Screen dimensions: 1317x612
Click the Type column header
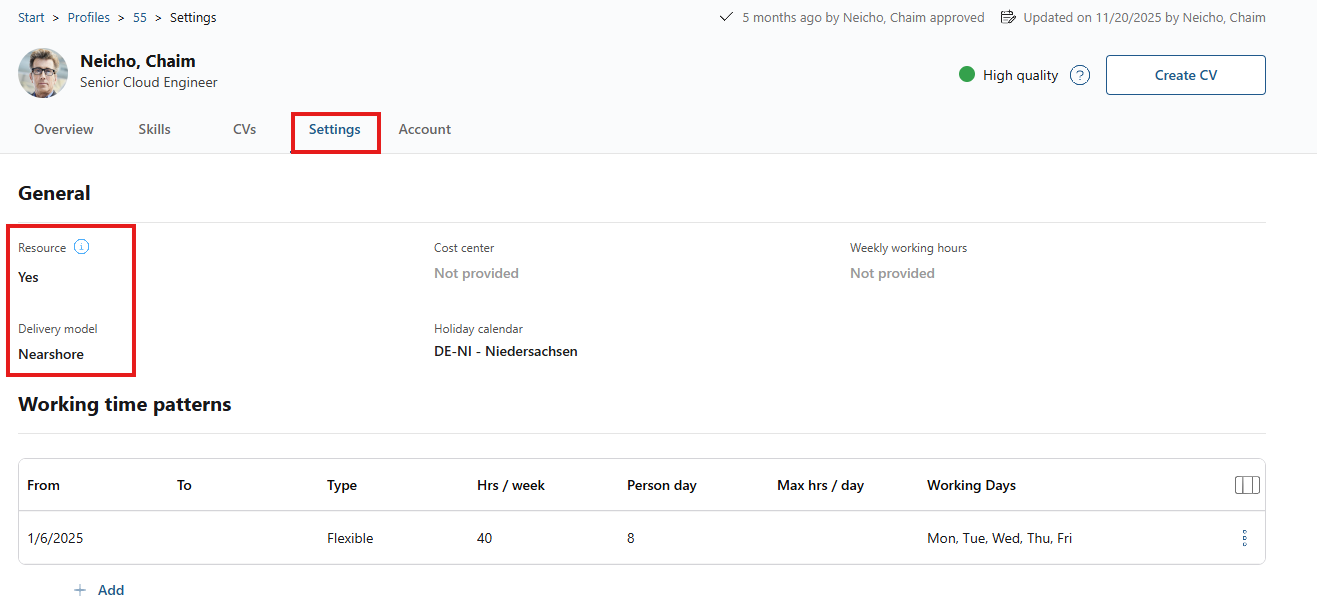tap(342, 485)
